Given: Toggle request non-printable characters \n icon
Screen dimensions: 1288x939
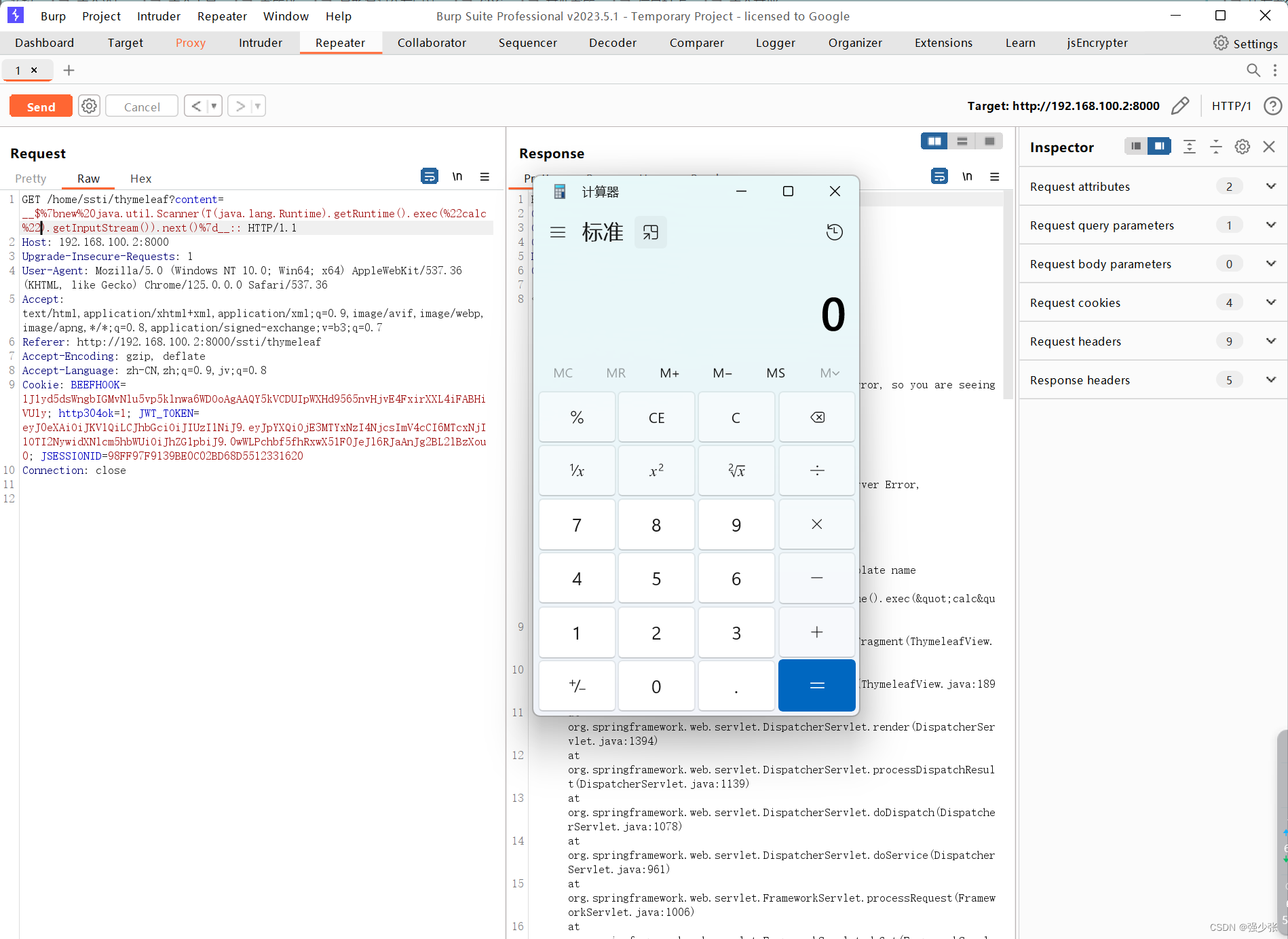Looking at the screenshot, I should 457,177.
